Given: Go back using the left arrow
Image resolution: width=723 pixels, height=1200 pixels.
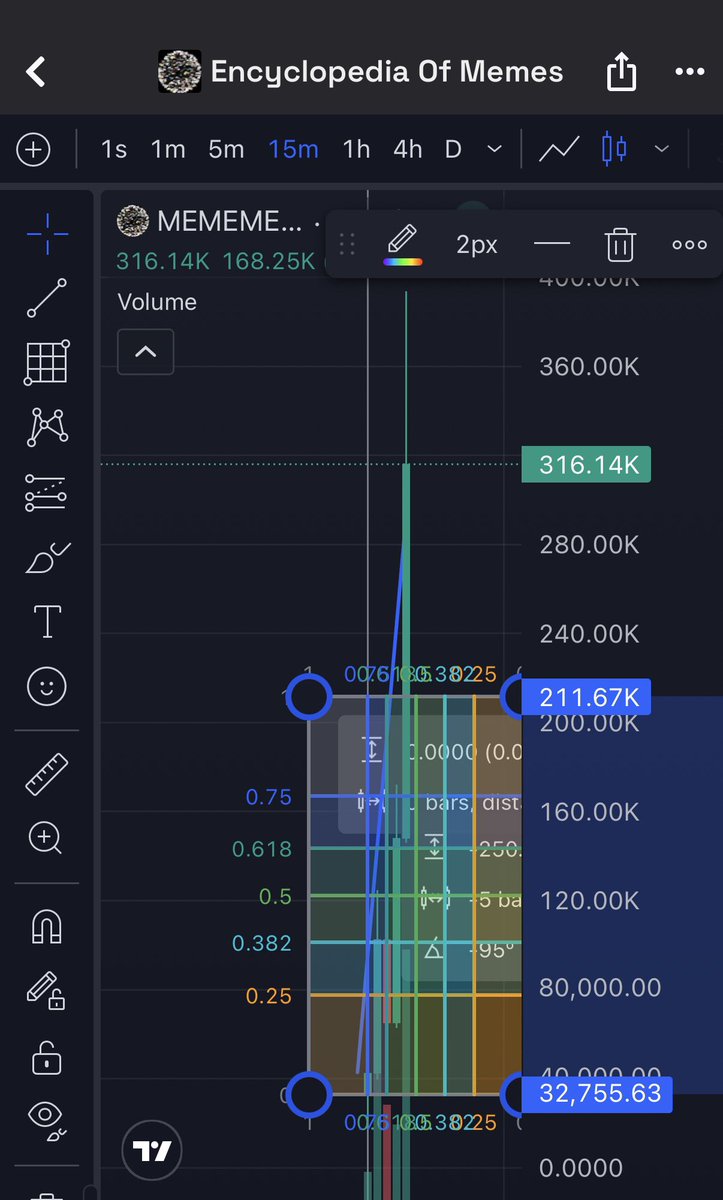Looking at the screenshot, I should 36,72.
